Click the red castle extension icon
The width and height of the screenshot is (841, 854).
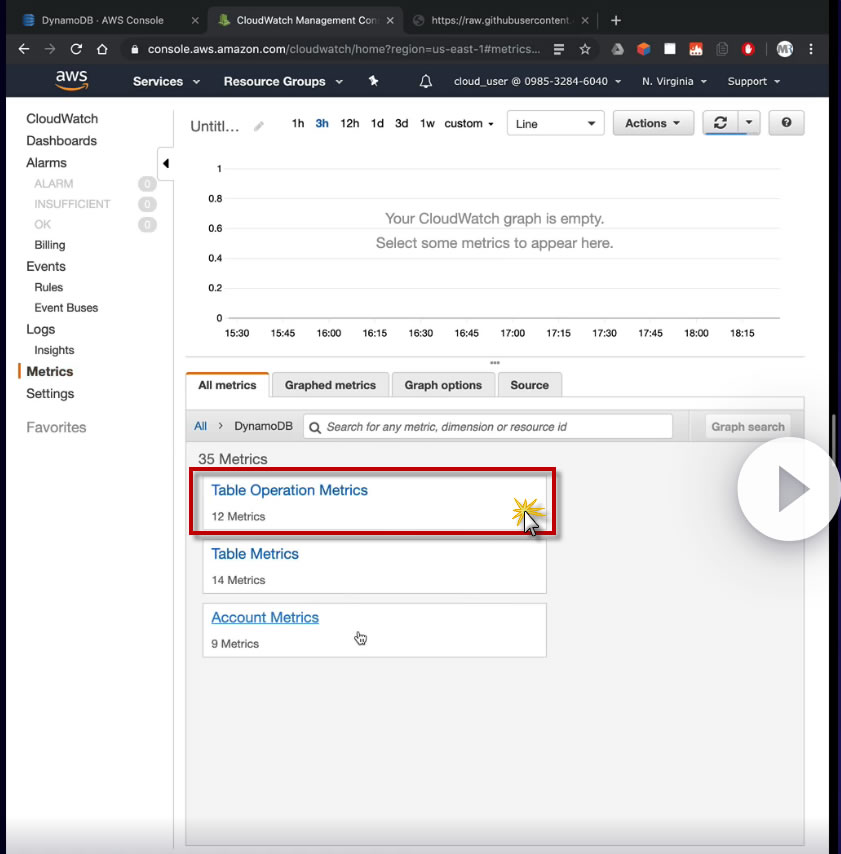[x=696, y=50]
